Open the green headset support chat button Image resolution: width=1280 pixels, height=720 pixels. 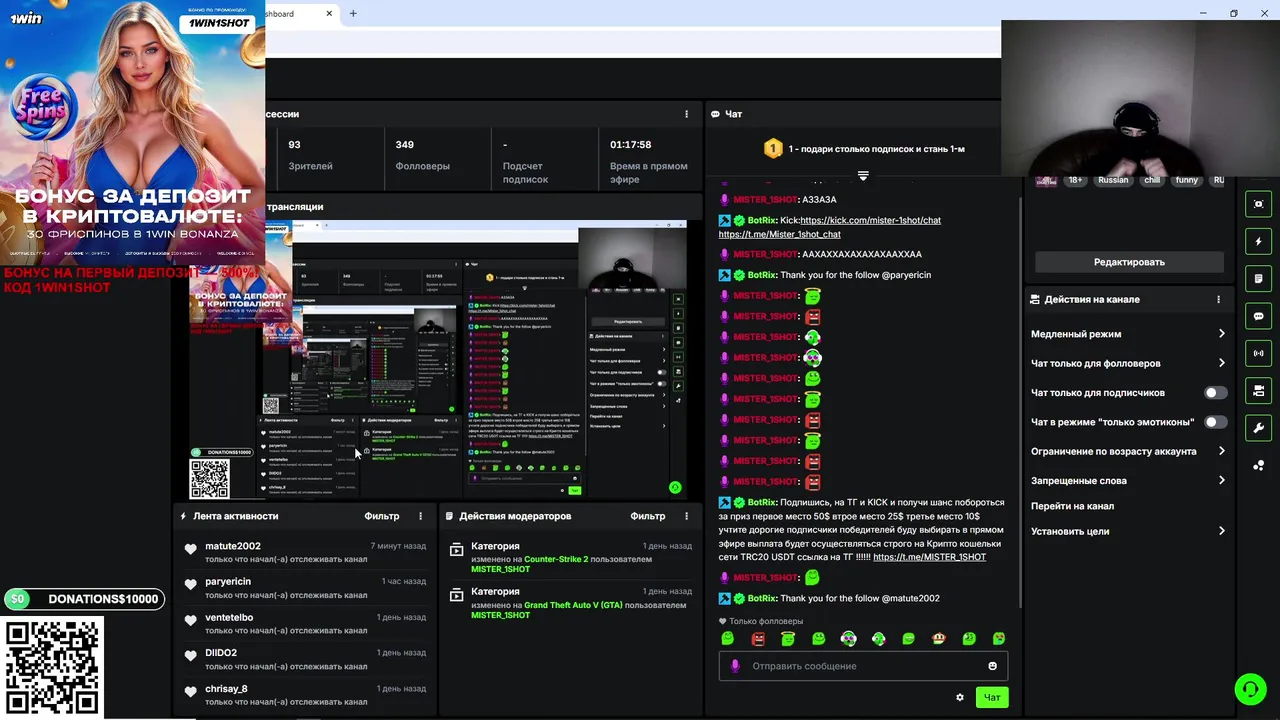point(1249,689)
